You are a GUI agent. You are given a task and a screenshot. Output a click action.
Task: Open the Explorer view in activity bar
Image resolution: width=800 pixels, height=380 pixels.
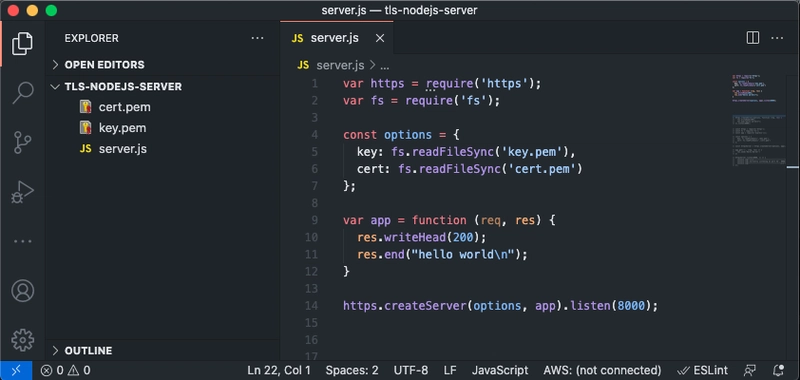[22, 43]
